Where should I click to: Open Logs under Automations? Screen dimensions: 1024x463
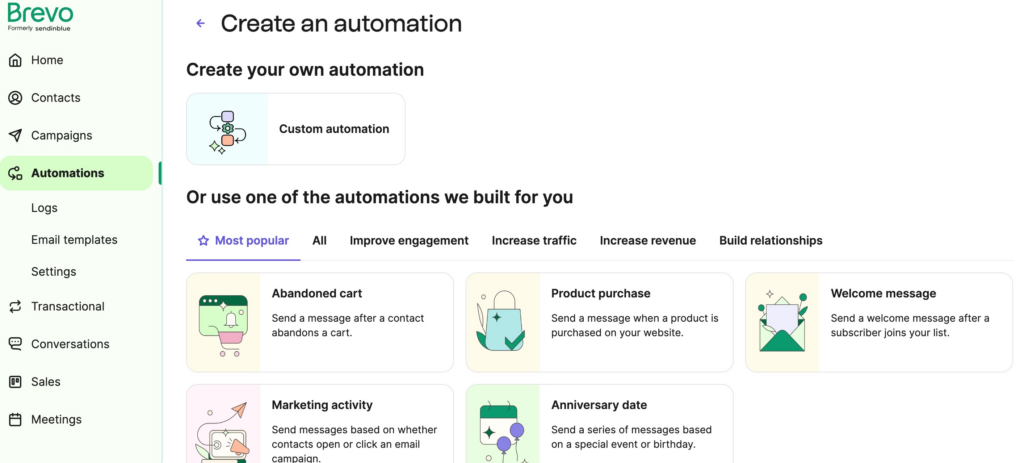point(44,208)
